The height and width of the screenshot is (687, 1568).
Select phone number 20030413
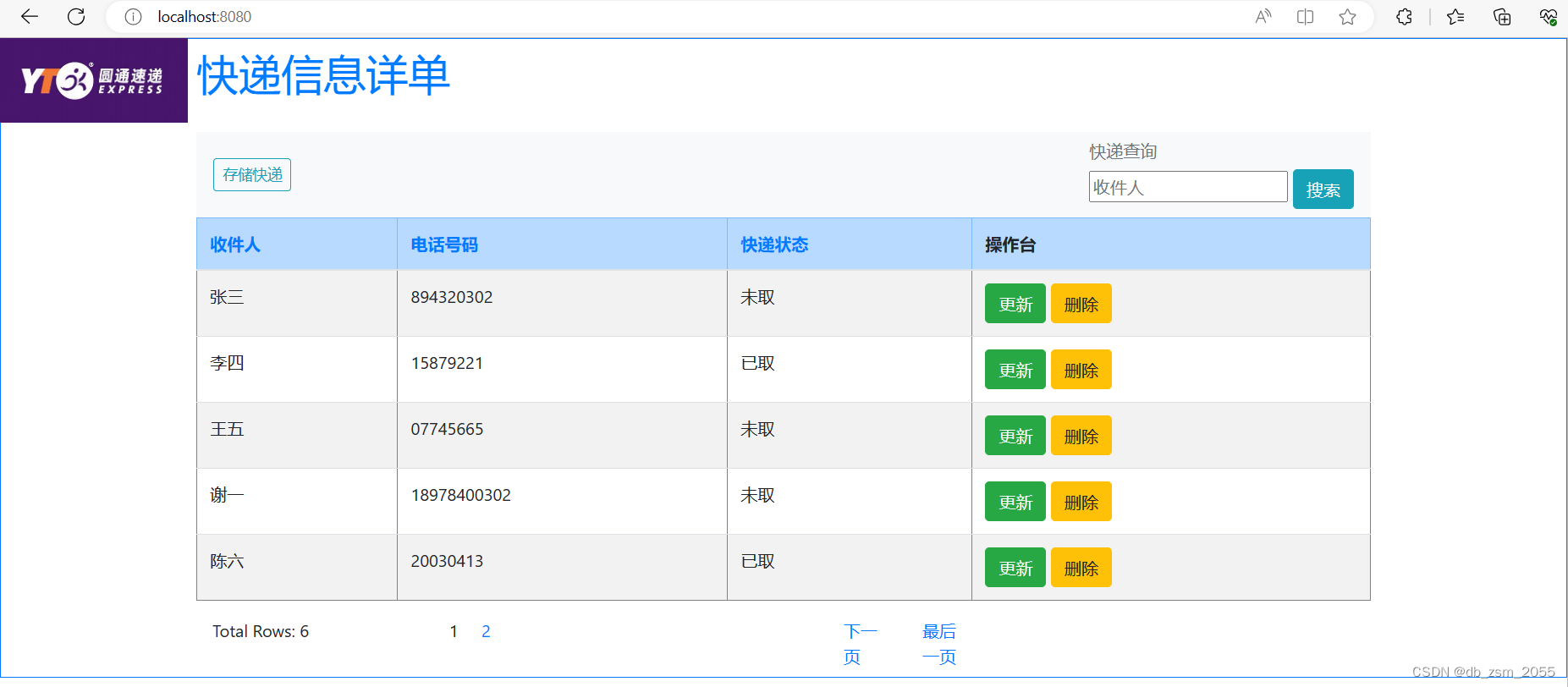pyautogui.click(x=447, y=561)
